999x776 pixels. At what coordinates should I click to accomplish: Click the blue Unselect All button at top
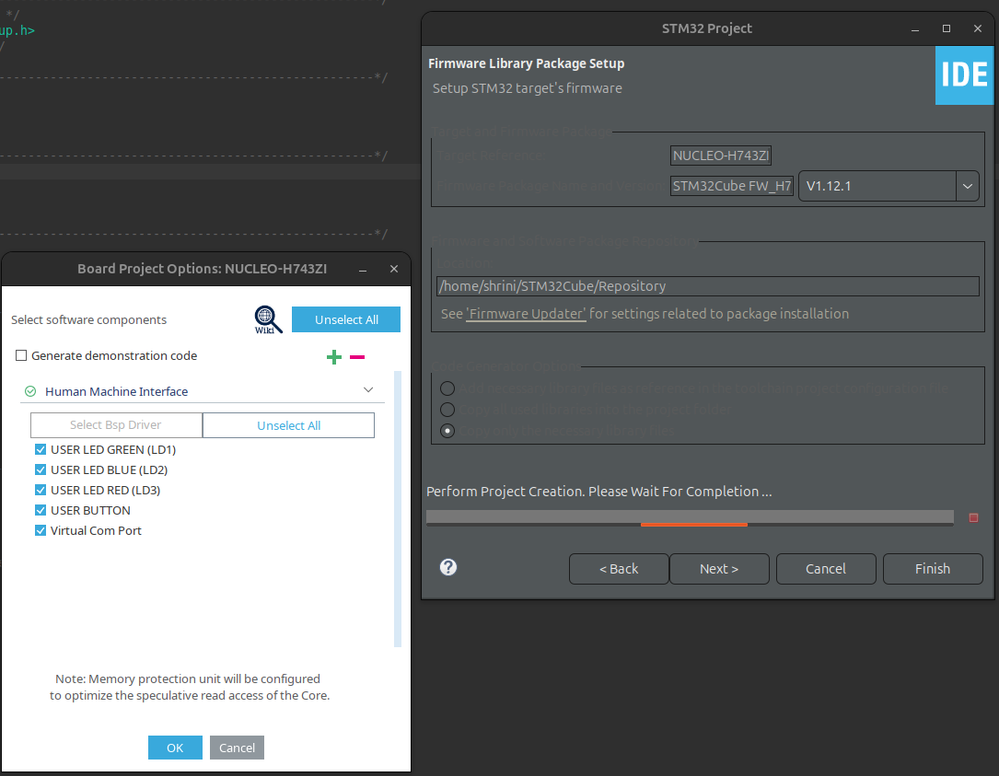click(x=346, y=319)
